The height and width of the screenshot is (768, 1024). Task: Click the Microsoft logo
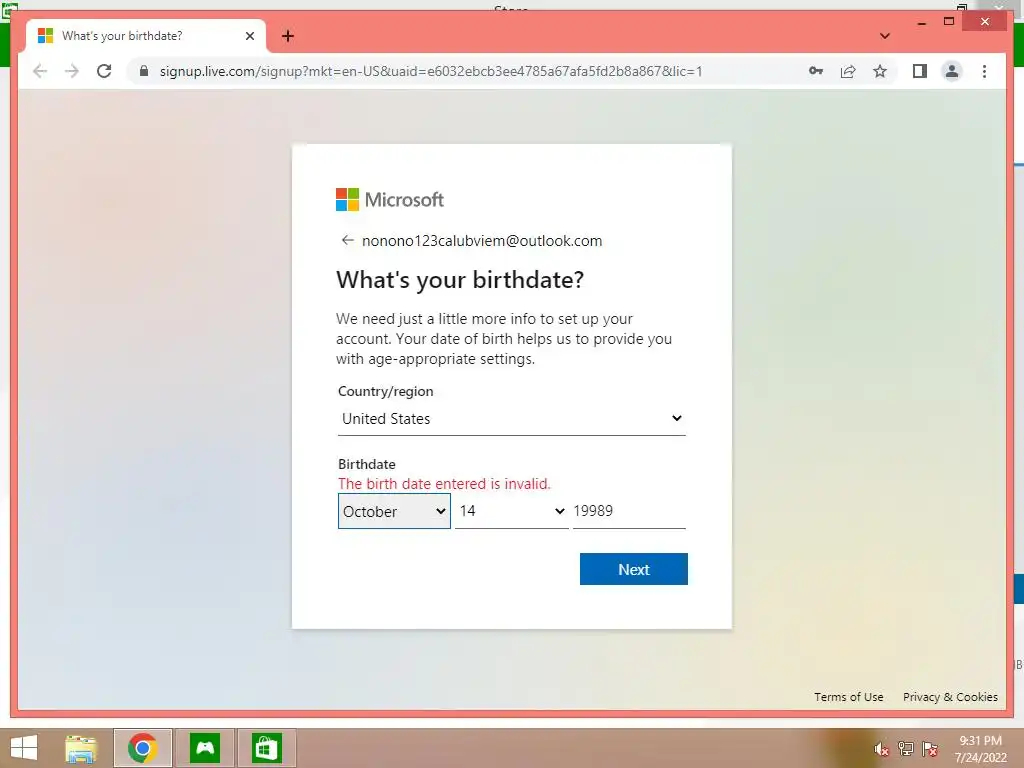tap(390, 199)
